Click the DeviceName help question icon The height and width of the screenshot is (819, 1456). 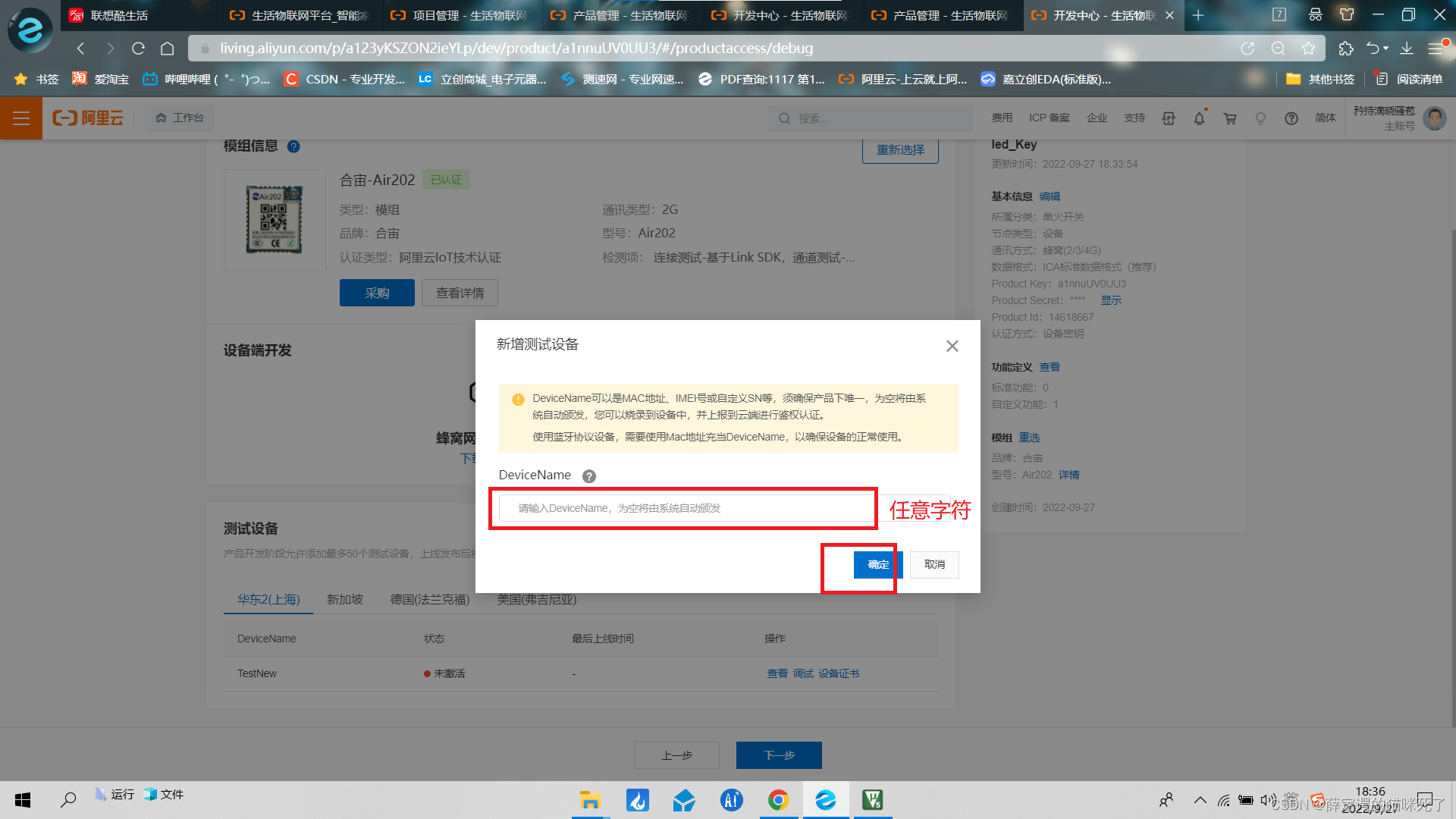(x=588, y=476)
